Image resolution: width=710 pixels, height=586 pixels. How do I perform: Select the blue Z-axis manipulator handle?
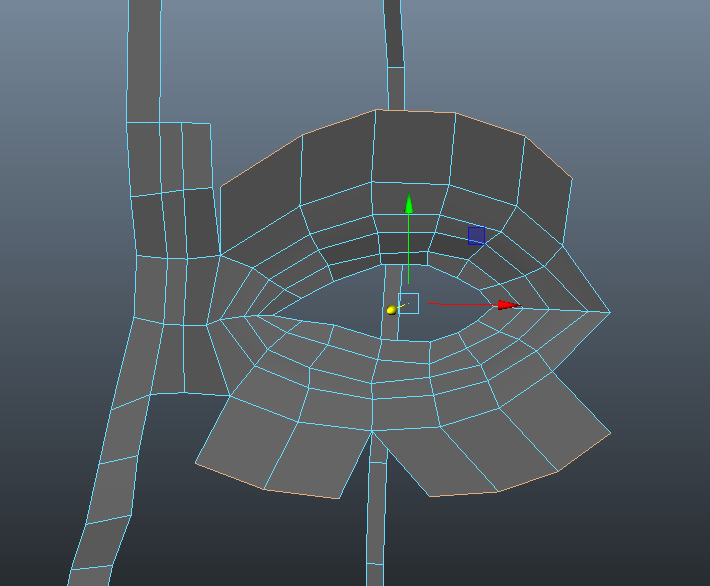click(476, 235)
